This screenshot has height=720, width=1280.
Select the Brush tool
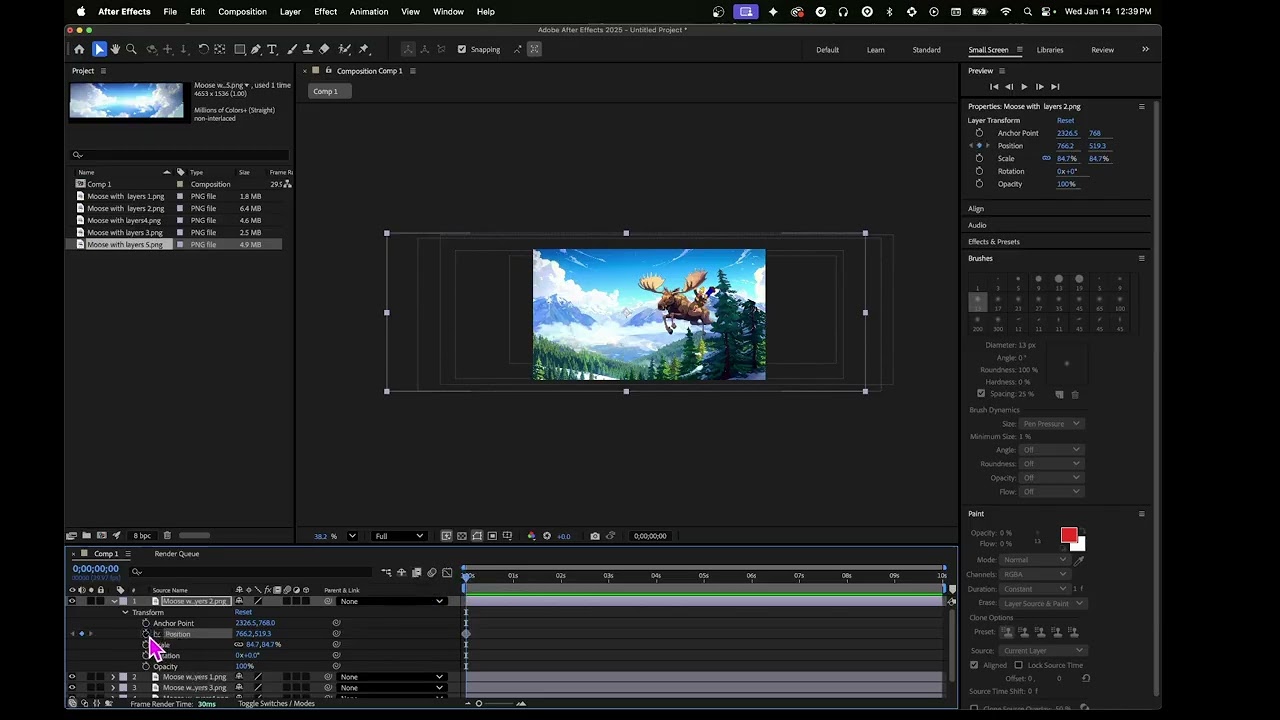[292, 49]
